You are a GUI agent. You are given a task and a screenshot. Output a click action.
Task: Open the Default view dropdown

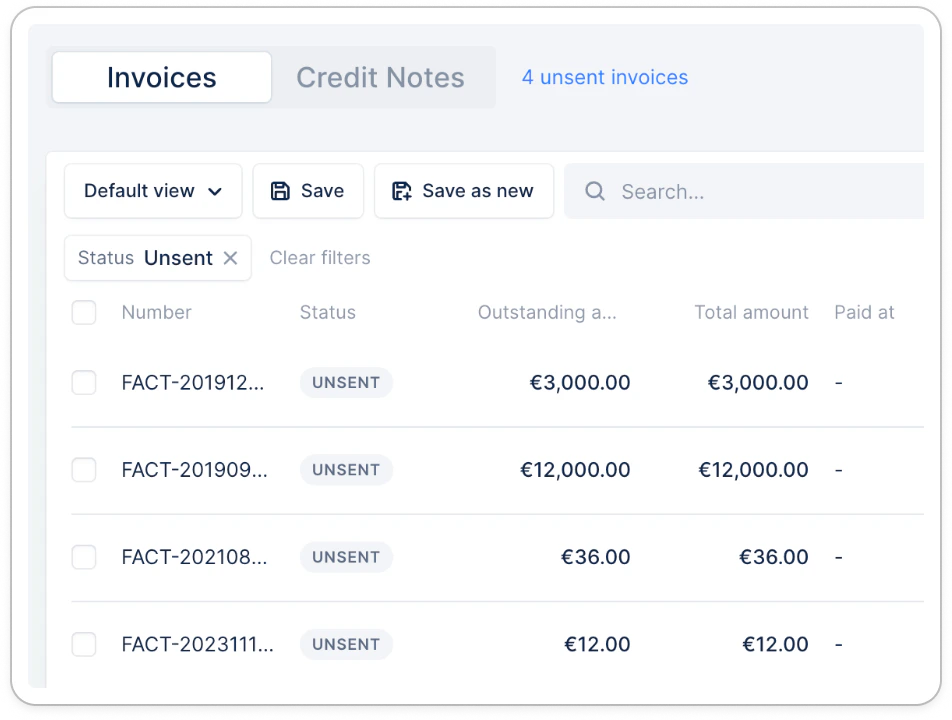coord(153,191)
